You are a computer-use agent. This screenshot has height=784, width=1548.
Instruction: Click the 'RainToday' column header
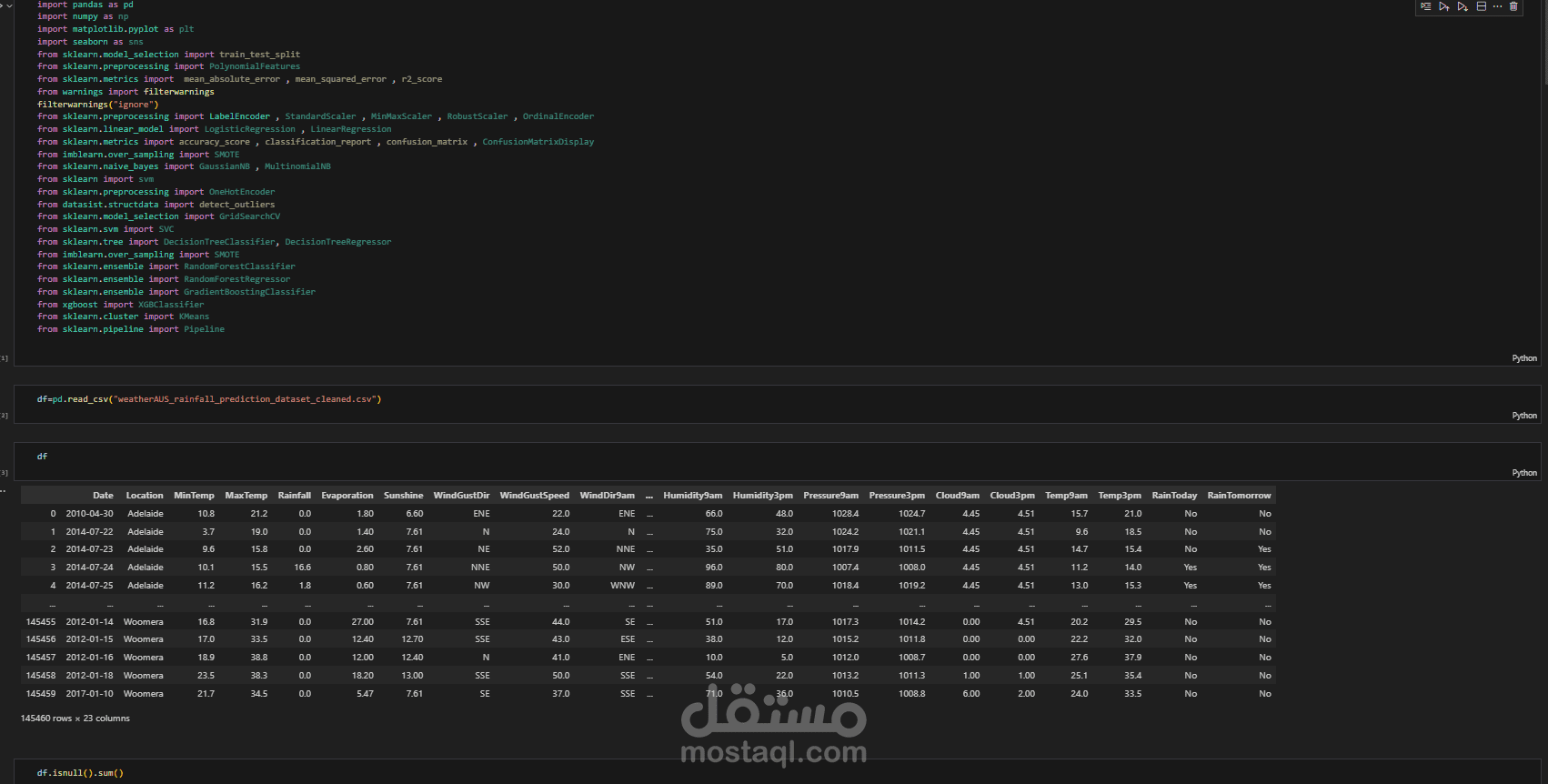tap(1174, 496)
